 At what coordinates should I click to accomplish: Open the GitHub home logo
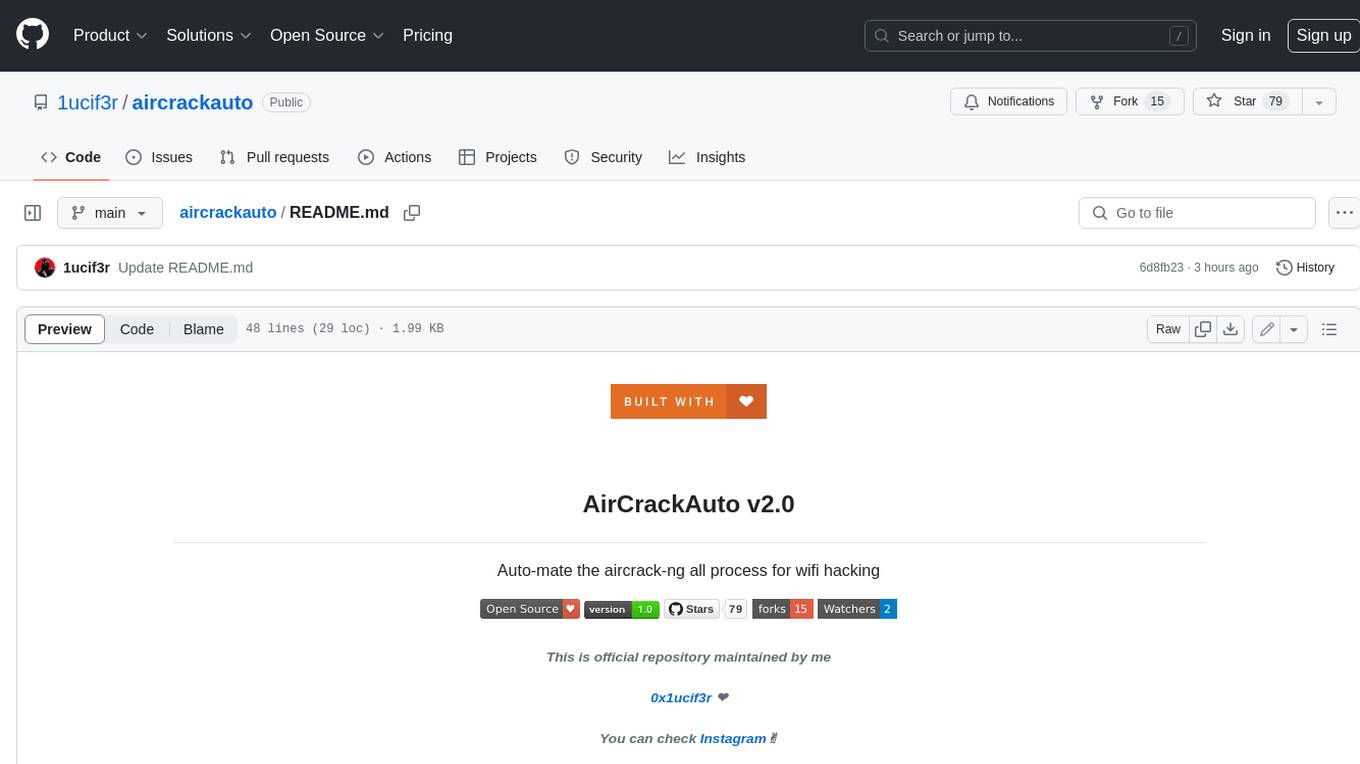tap(32, 35)
